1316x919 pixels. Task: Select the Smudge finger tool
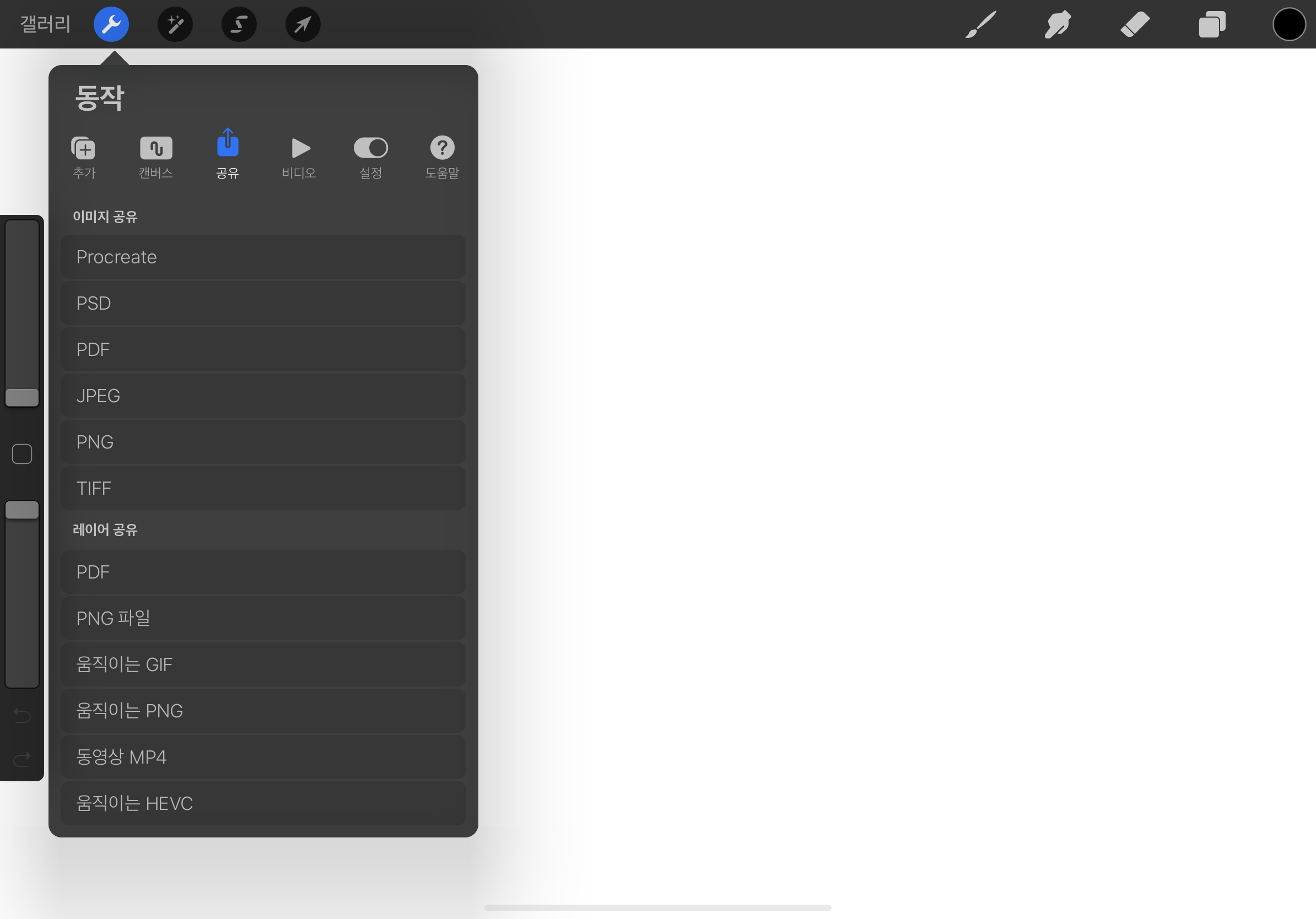(x=1058, y=25)
